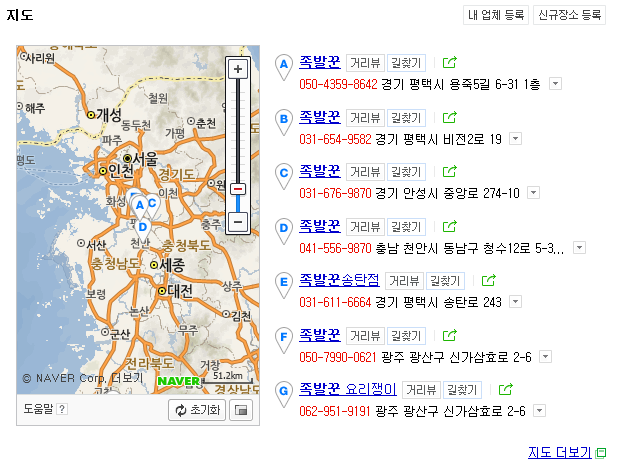This screenshot has height=471, width=632.
Task: Click result marker E in the list
Action: [284, 285]
